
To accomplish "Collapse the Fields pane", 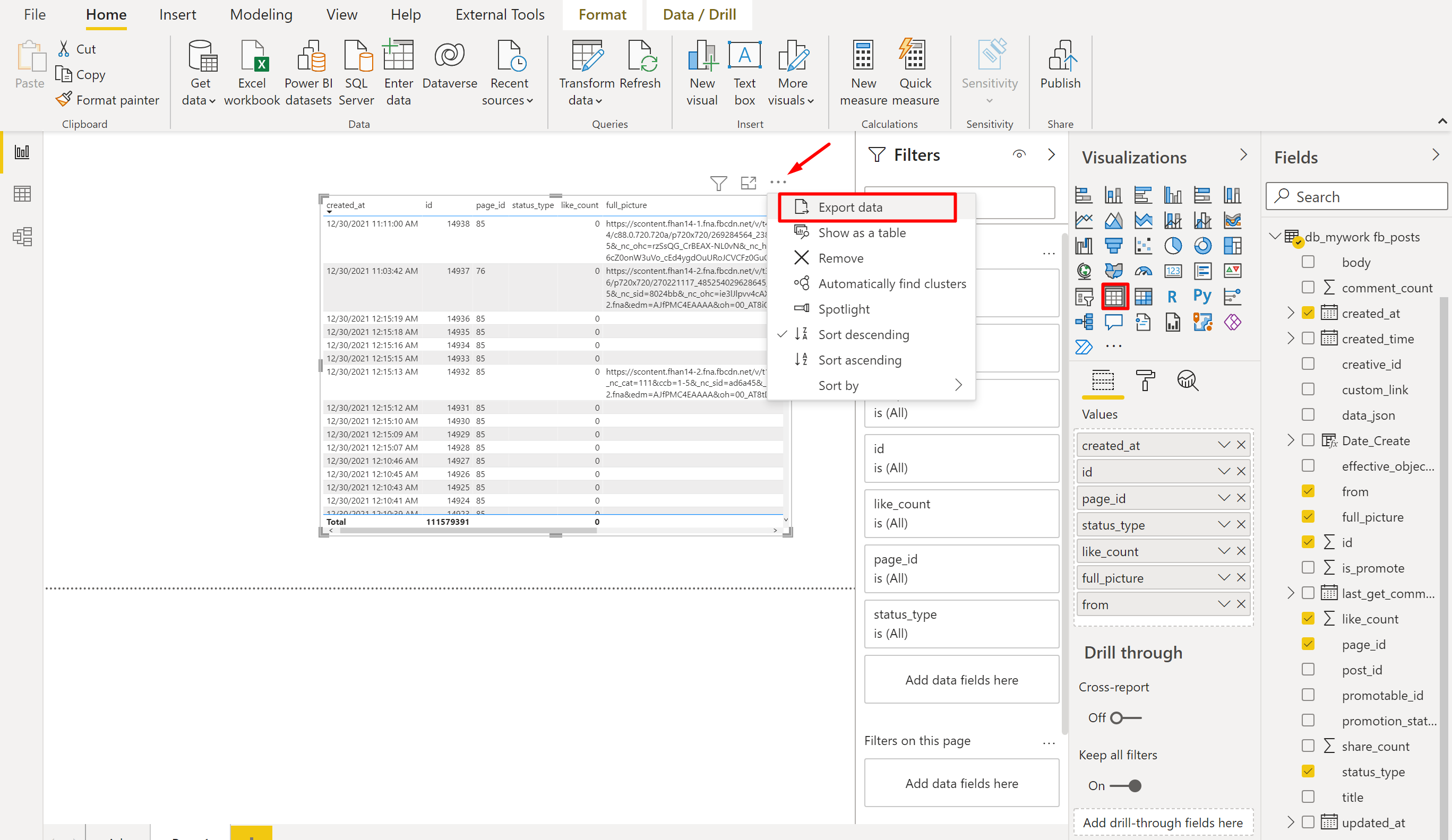I will [1436, 155].
